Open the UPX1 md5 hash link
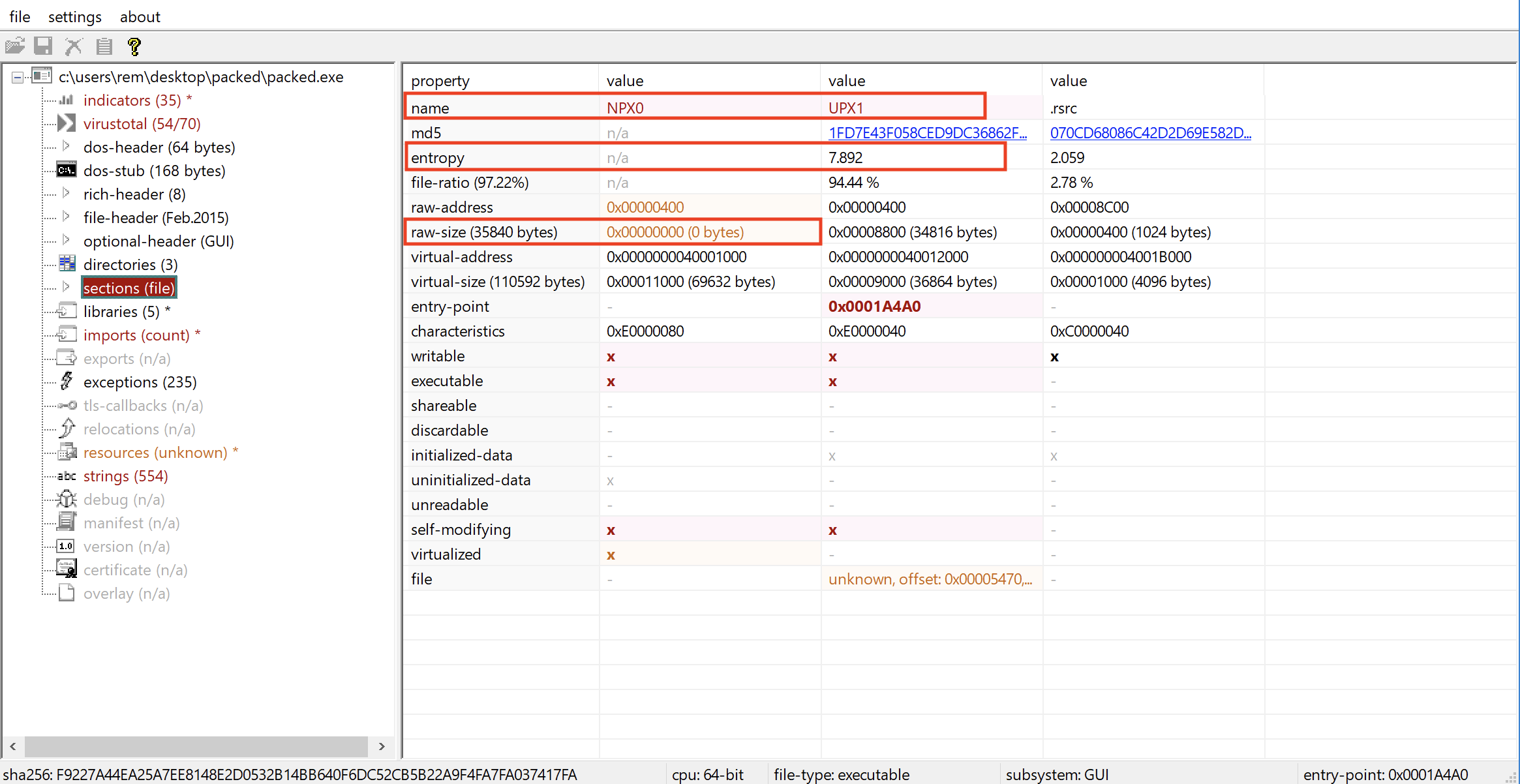This screenshot has height=784, width=1520. [927, 133]
